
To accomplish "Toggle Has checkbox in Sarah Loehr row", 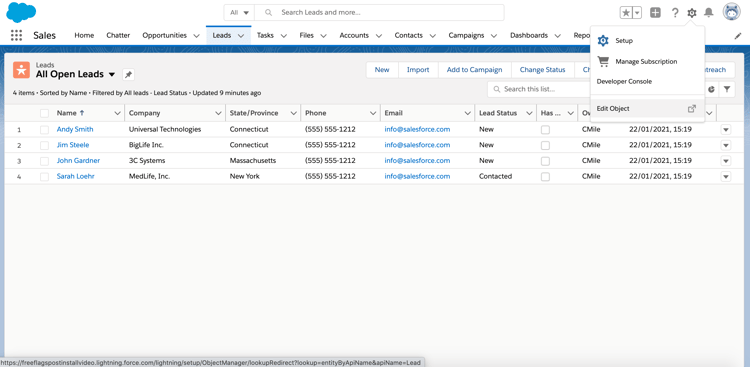I will 545,177.
